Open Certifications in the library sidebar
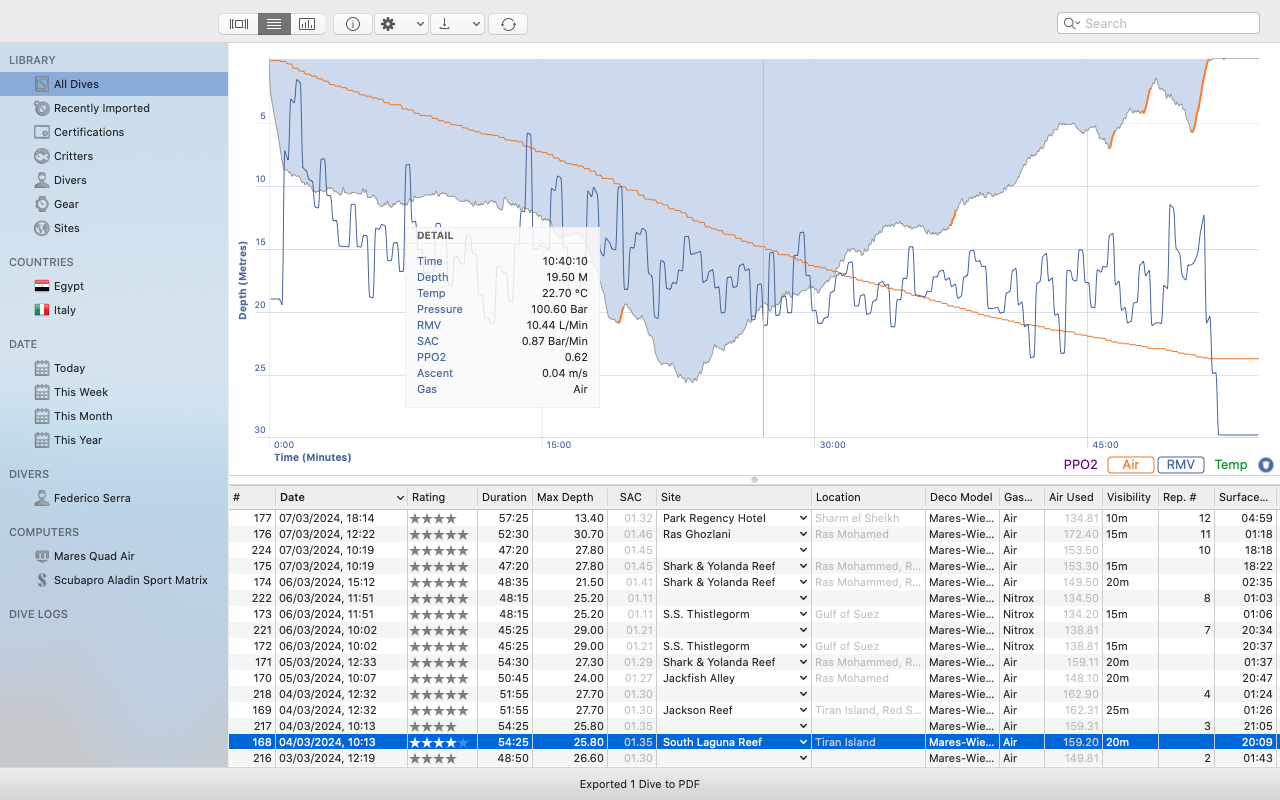 point(89,132)
